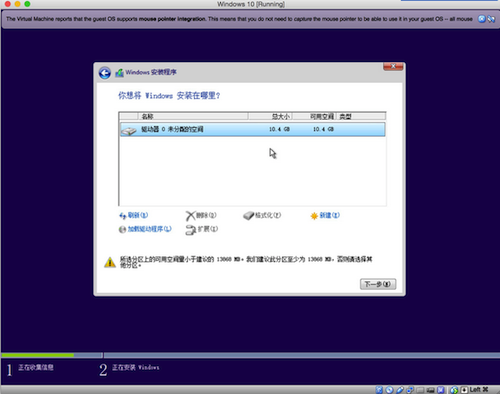Screen dimensions: 500x394
Task: Click the Left ⌘ host key label
Action: [479, 389]
